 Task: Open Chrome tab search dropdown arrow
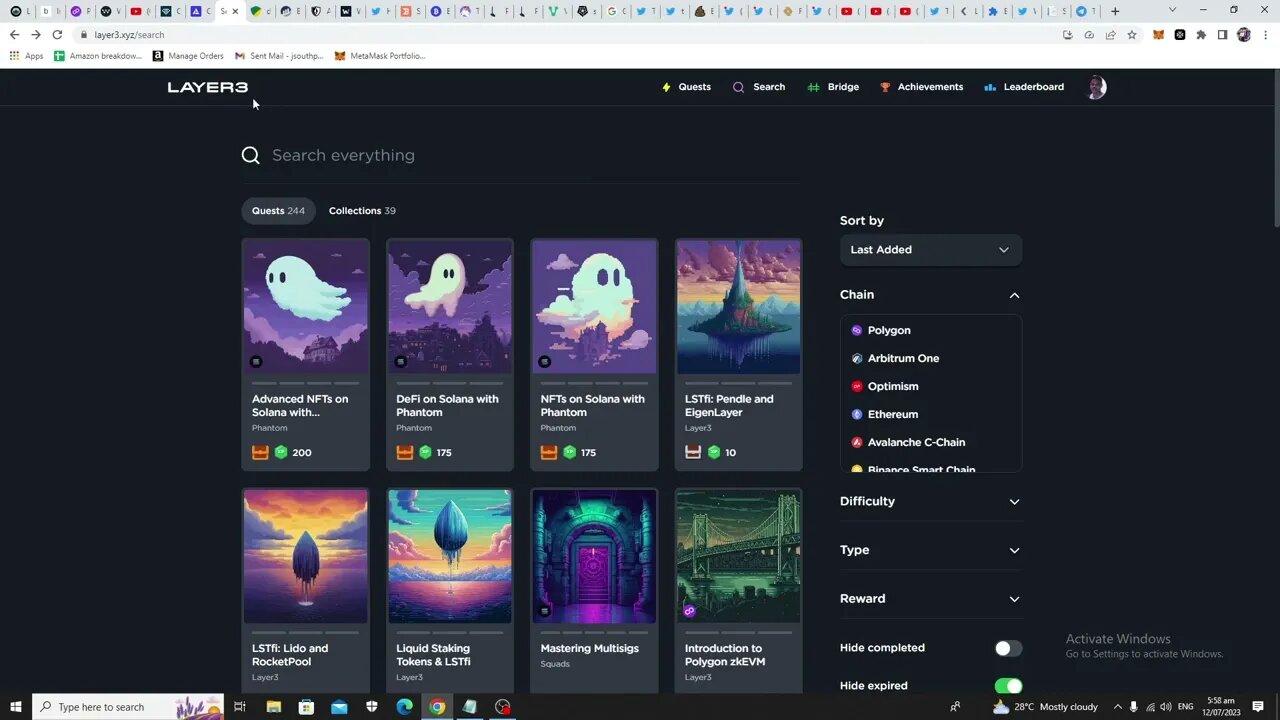(x=1172, y=10)
